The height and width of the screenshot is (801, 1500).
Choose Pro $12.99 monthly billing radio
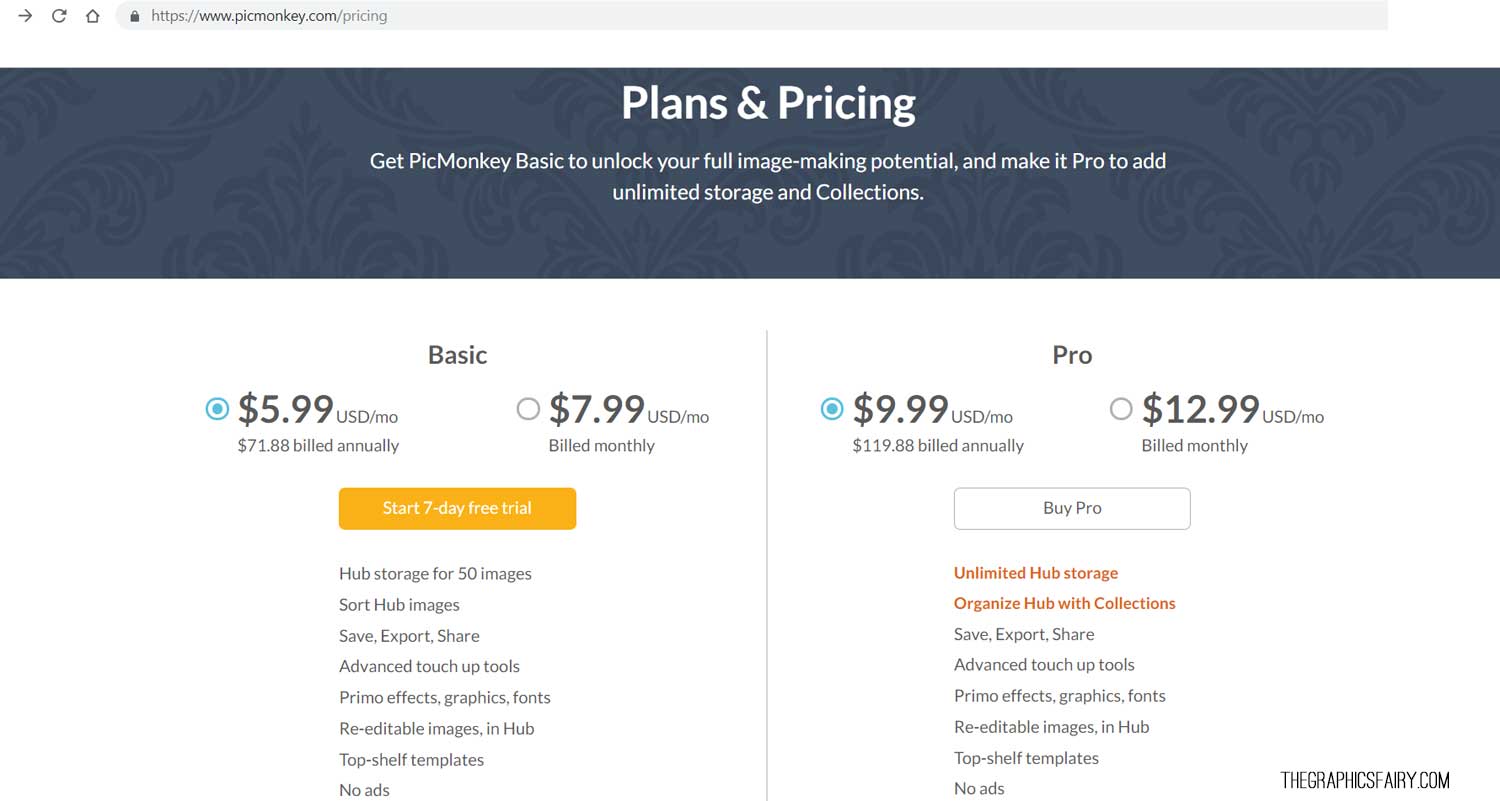[1121, 408]
